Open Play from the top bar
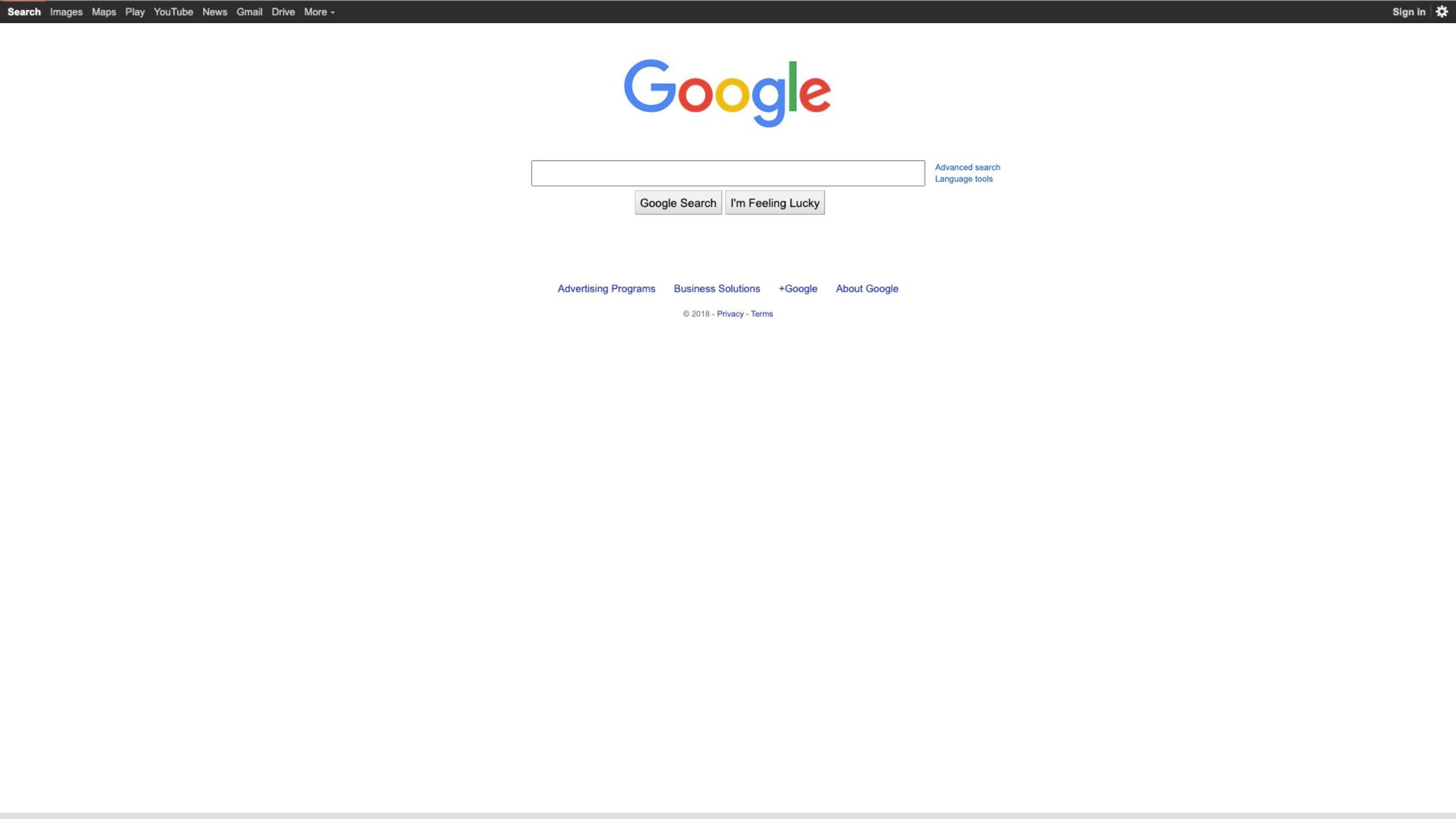 coord(135,12)
